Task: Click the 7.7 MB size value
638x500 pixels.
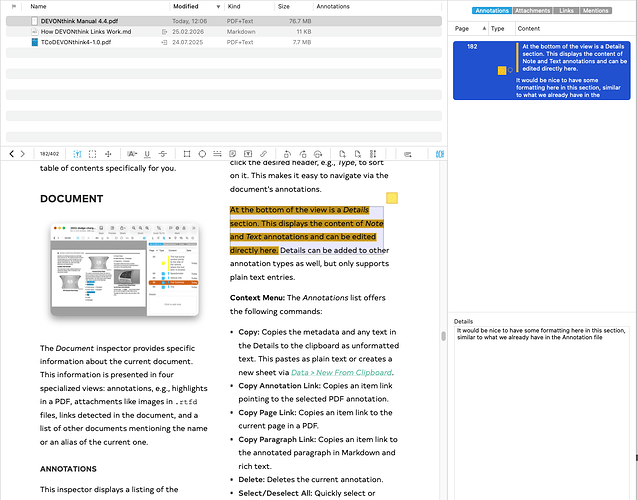Action: tap(302, 42)
